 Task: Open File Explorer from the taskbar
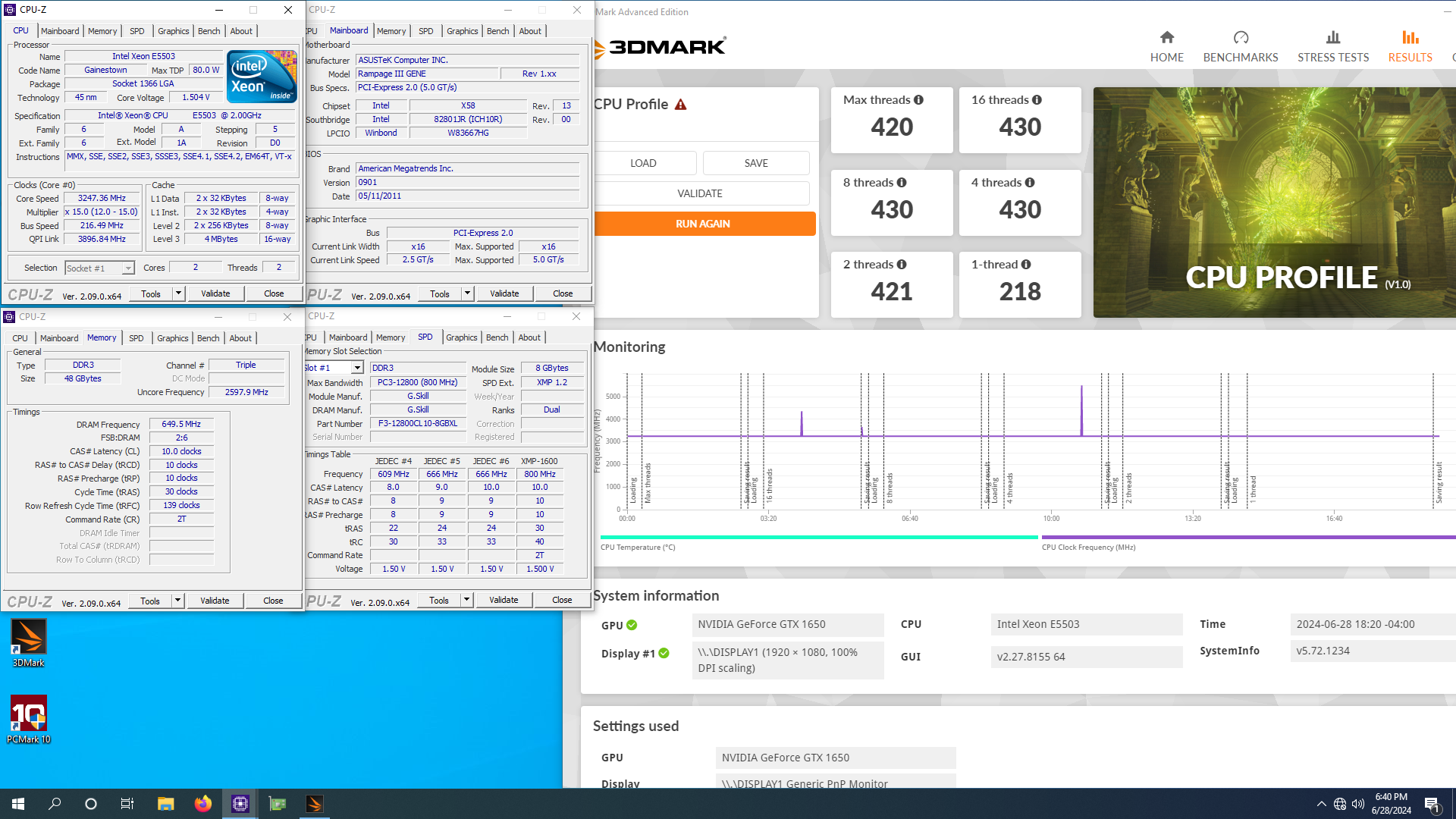tap(165, 804)
